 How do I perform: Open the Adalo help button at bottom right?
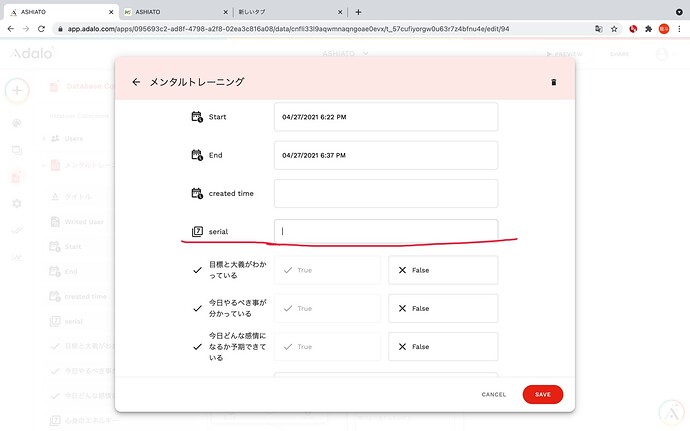click(x=671, y=413)
